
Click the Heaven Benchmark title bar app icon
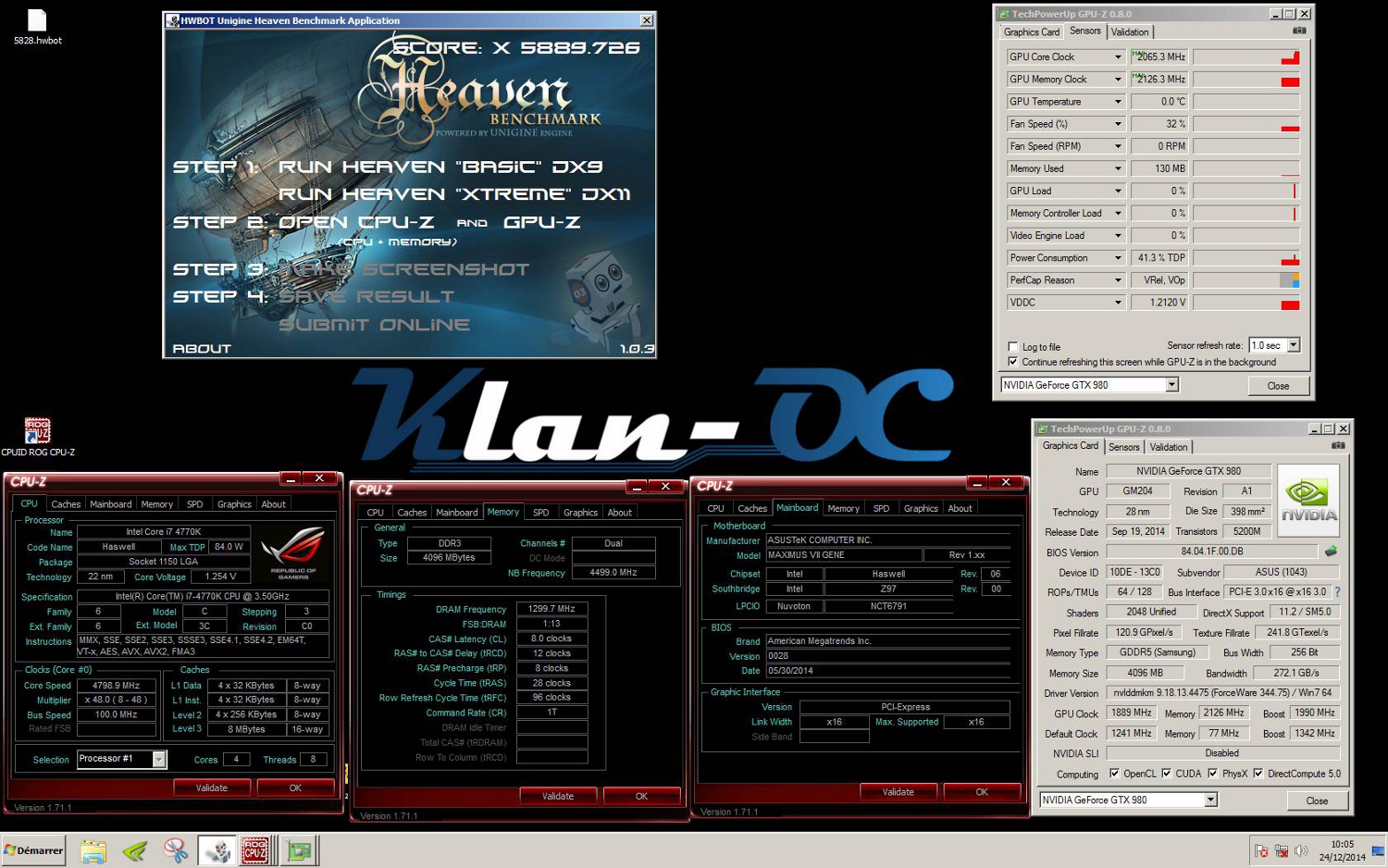click(172, 20)
